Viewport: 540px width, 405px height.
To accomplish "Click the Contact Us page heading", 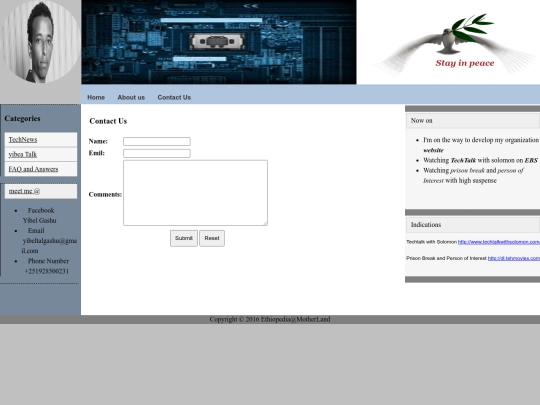I will (108, 121).
